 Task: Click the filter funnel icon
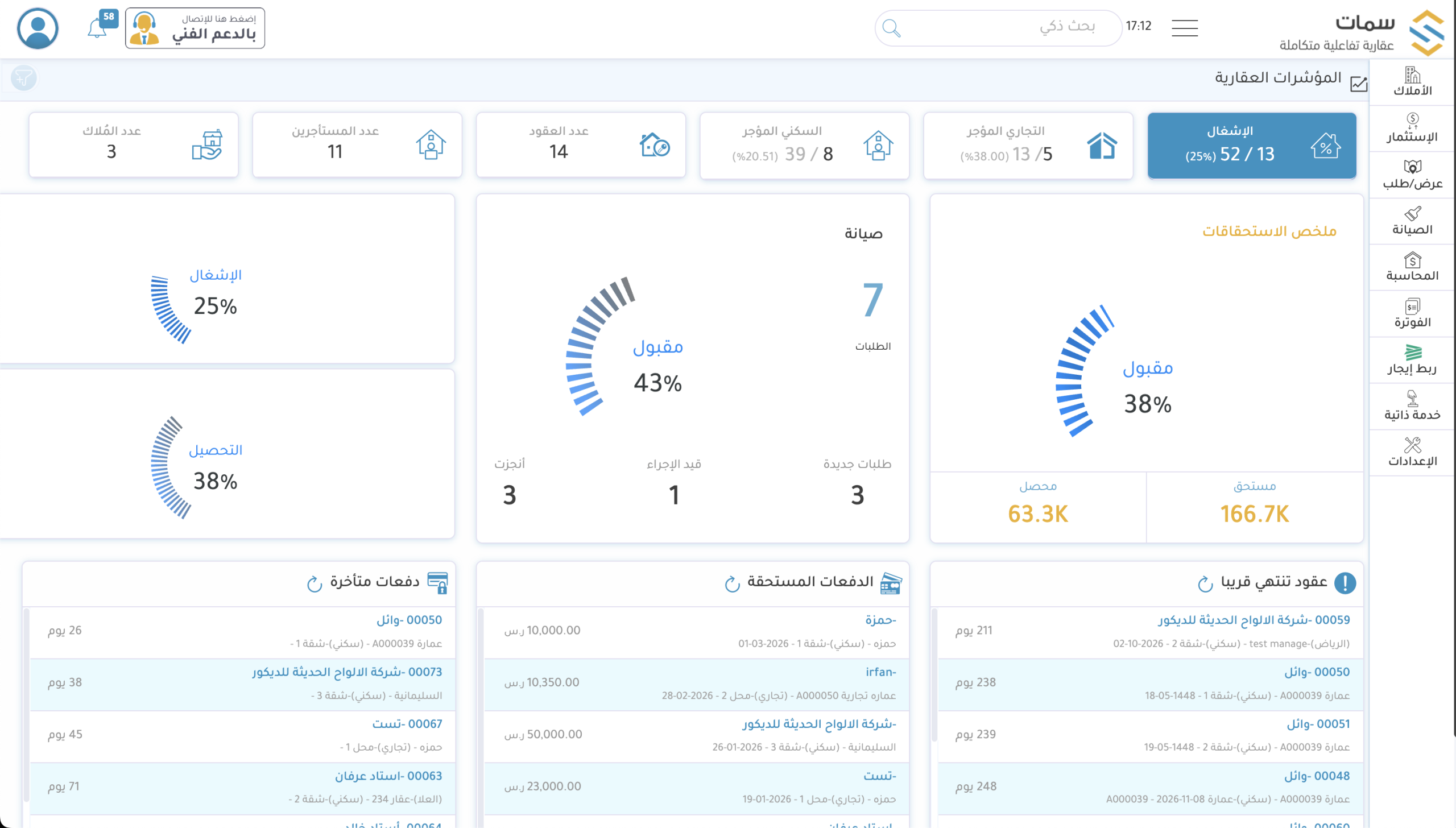pyautogui.click(x=24, y=78)
